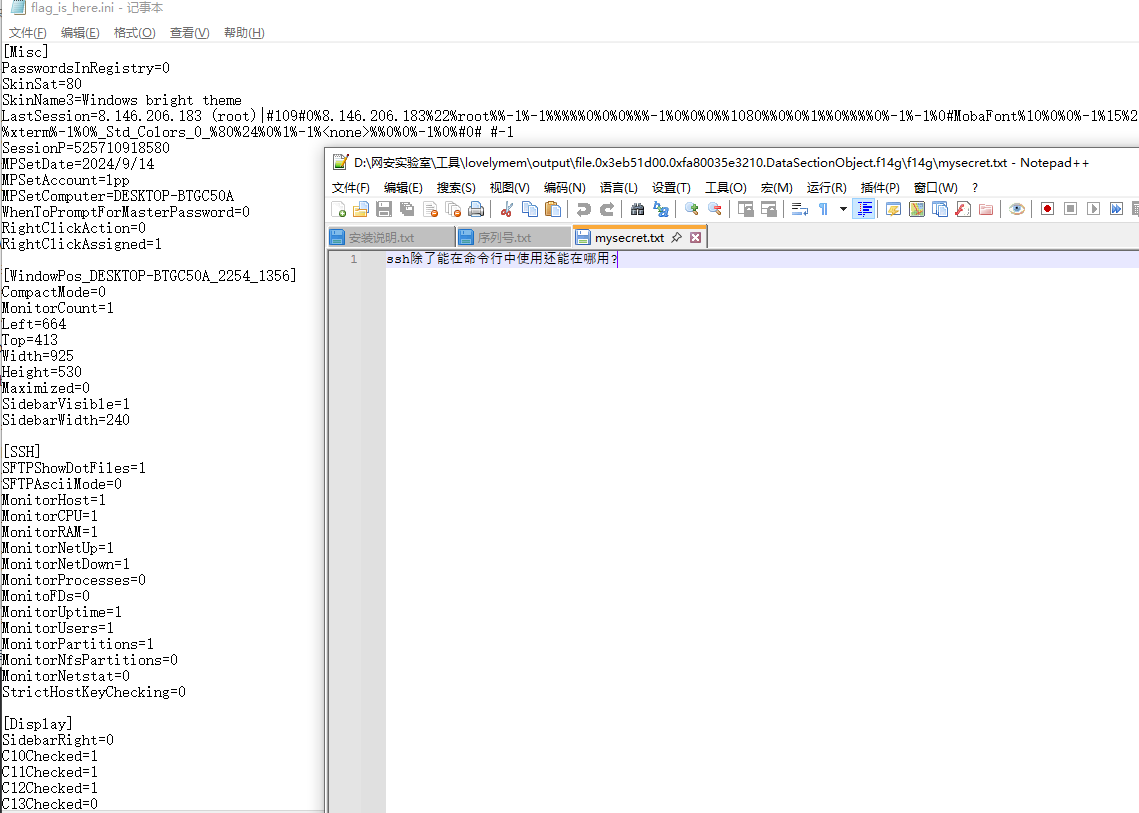Open 文件(F) menu in the 记事本 window
Screen dimensions: 1139x813
(28, 33)
